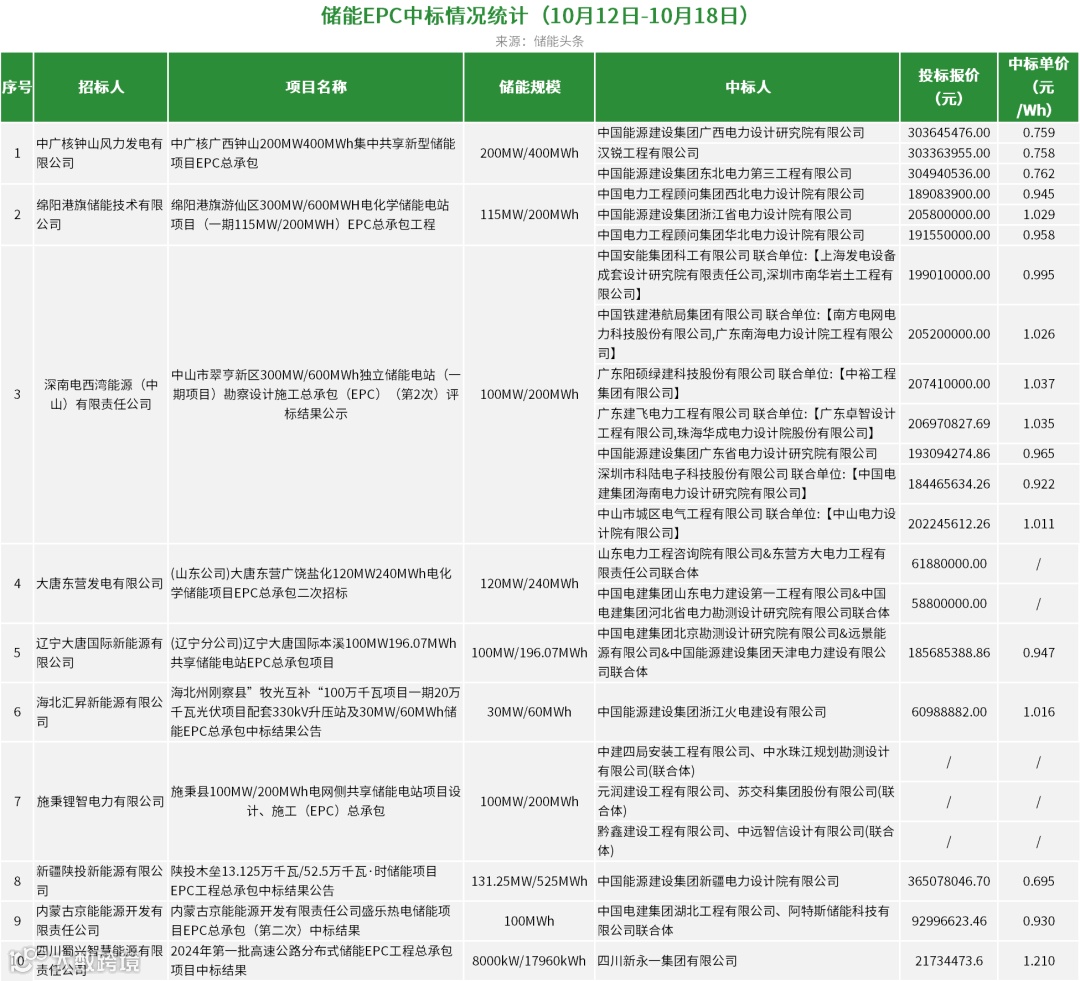Click capacity cell 30MW/60MWh
The image size is (1080, 981).
pyautogui.click(x=529, y=712)
